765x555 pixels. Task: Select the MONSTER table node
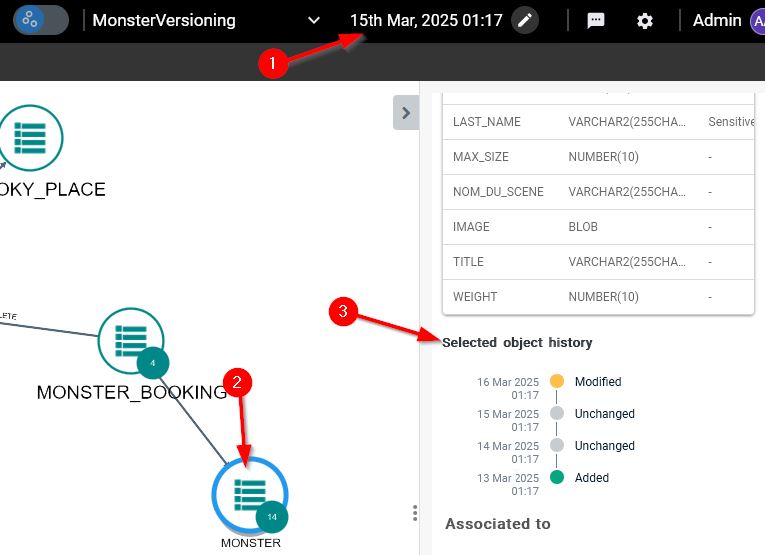[248, 492]
